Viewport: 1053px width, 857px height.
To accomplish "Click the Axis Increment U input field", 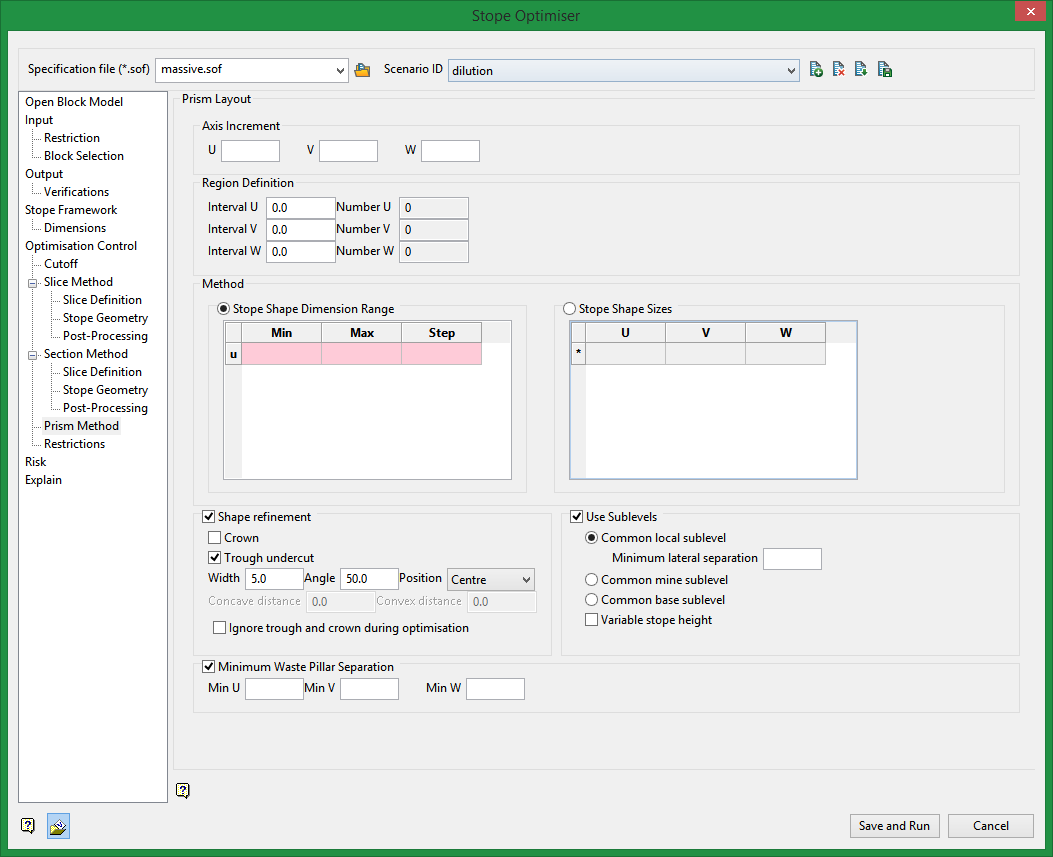I will (x=250, y=151).
